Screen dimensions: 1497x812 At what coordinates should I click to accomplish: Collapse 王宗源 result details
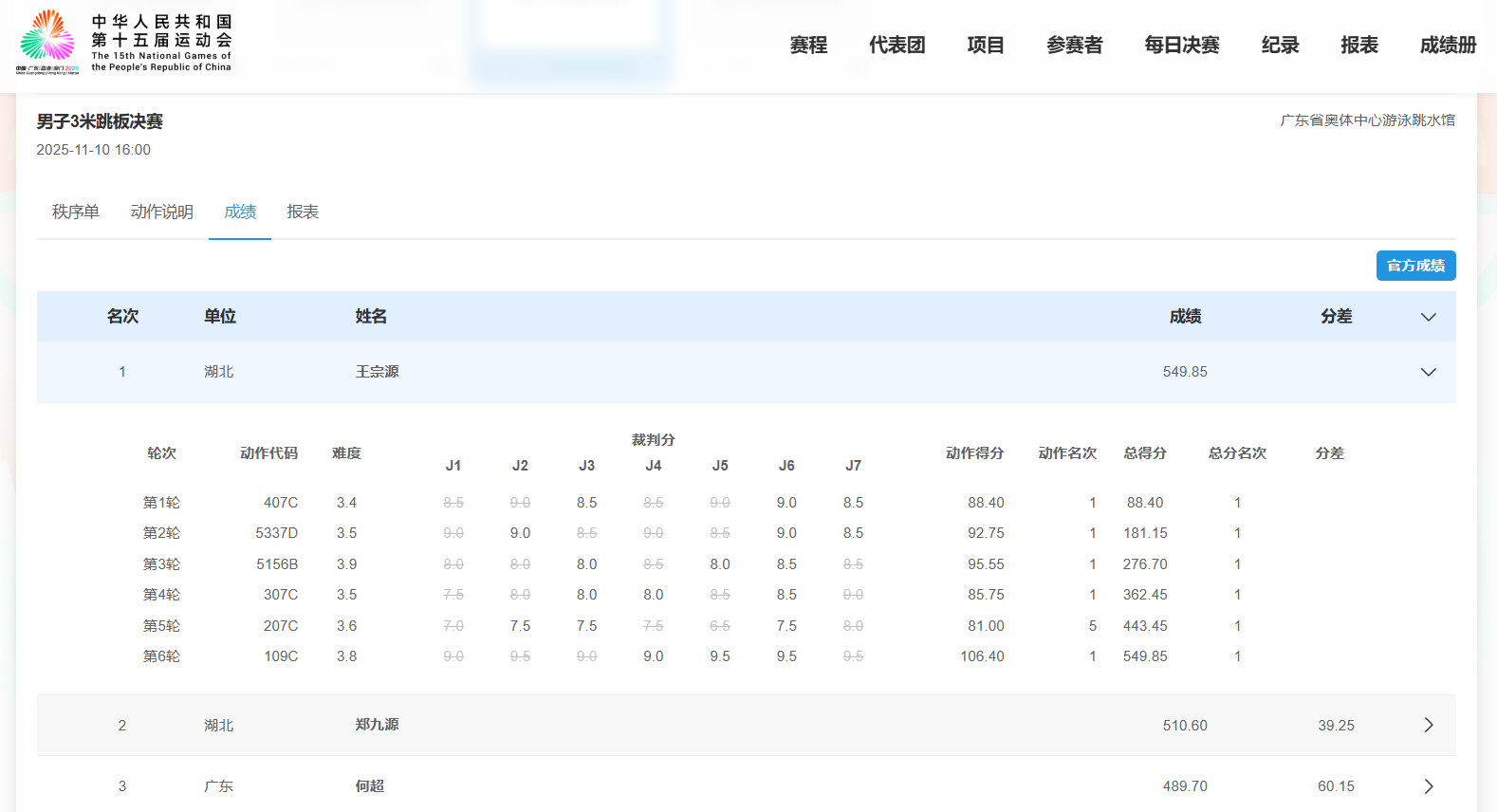pos(1428,372)
